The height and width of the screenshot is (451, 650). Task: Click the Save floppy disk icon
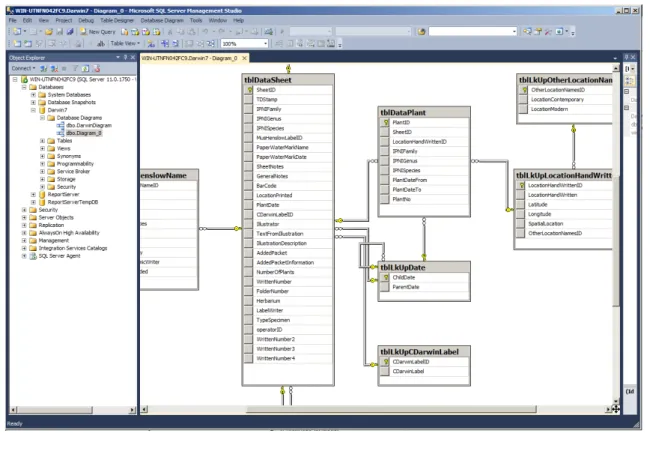point(60,32)
